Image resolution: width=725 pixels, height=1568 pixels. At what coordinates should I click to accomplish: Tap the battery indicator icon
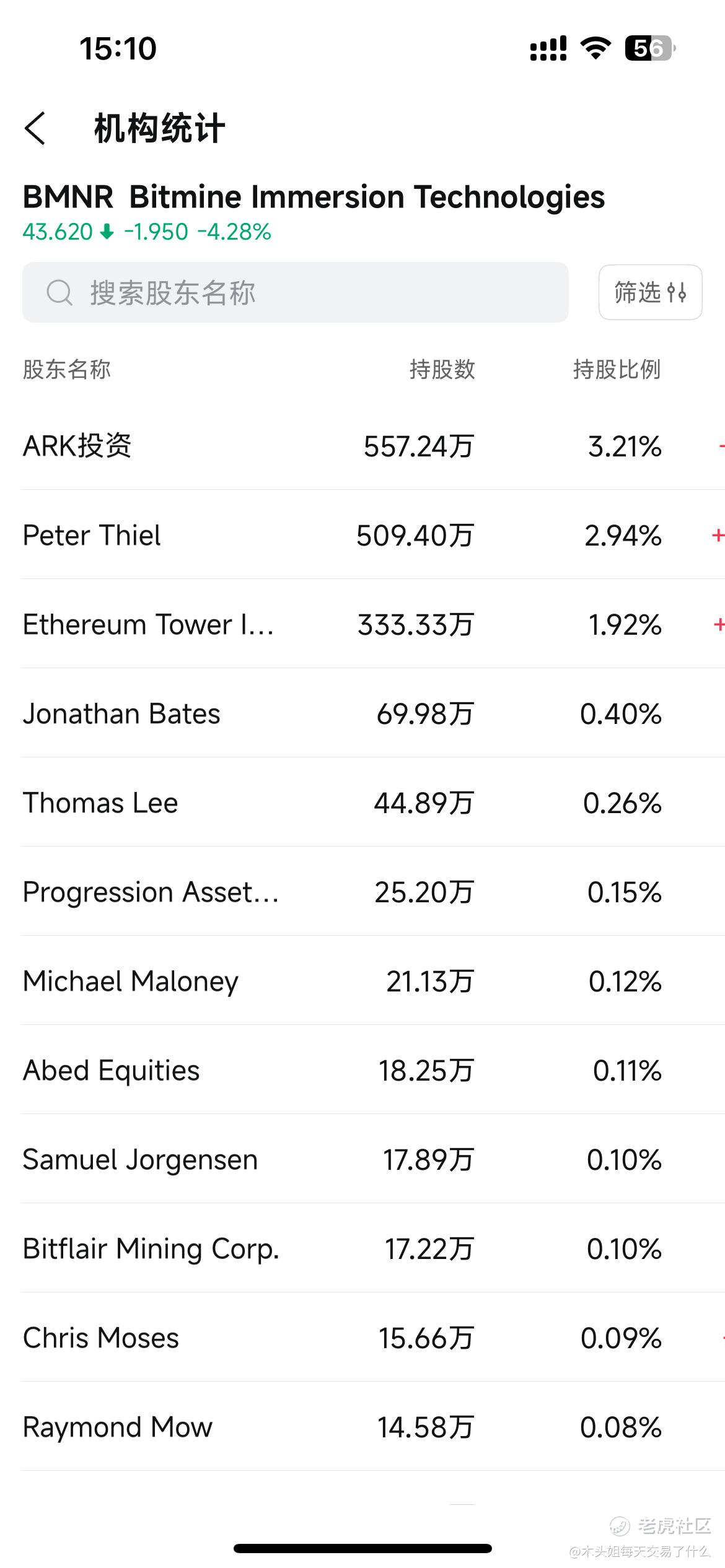tap(650, 48)
